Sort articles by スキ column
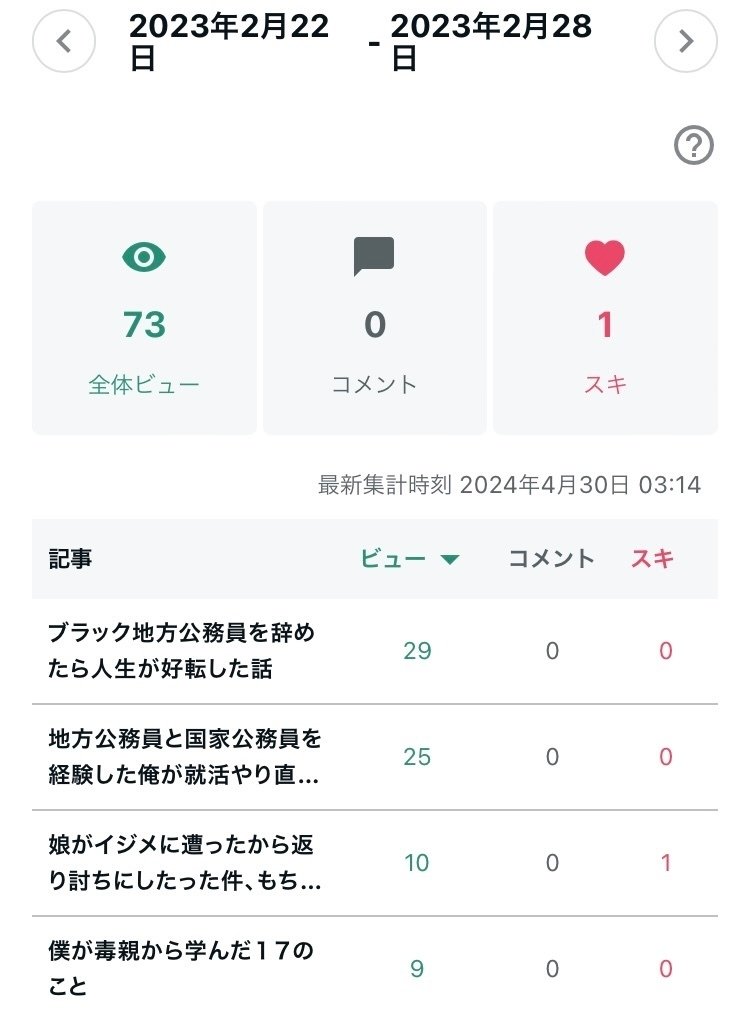 click(652, 559)
